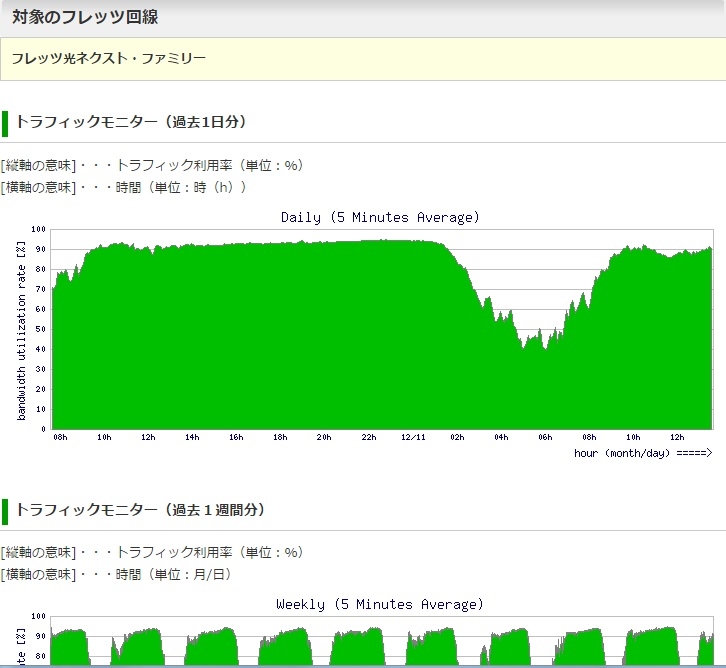Screen dimensions: 726x668
Task: Click the weekly traffic graph image
Action: tap(364, 631)
